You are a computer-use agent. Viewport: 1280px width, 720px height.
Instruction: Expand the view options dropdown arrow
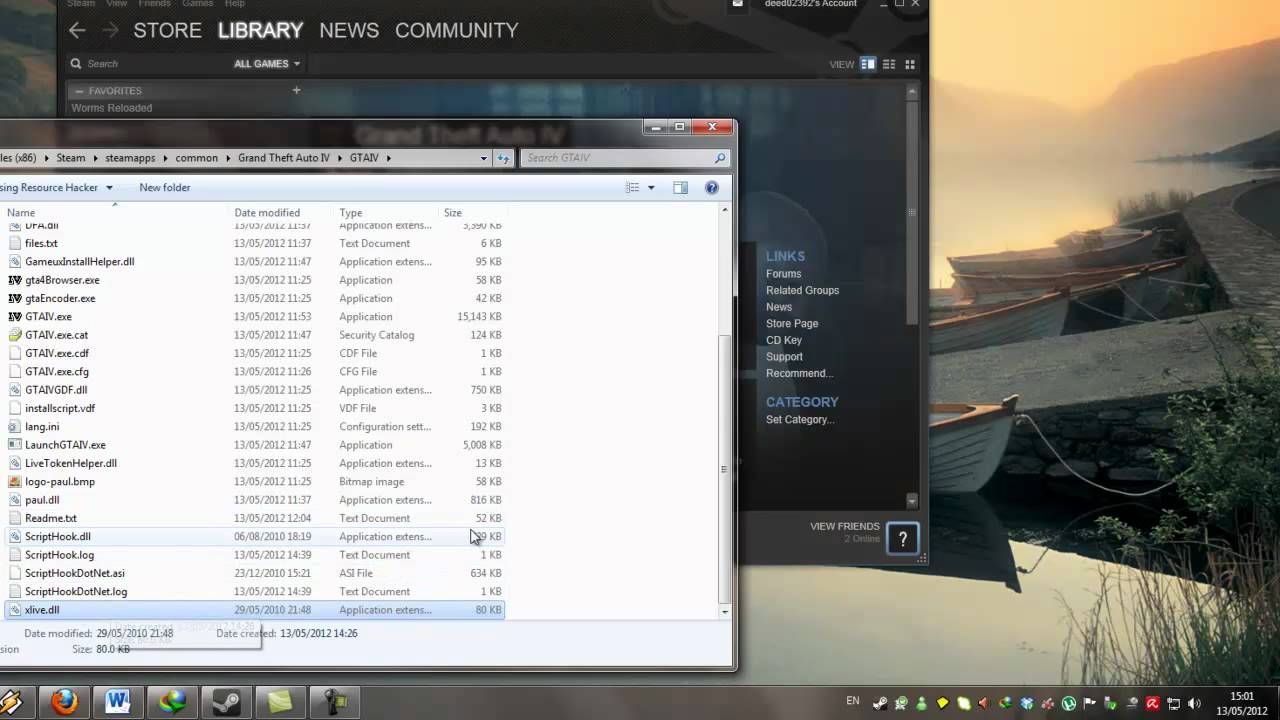click(x=651, y=188)
